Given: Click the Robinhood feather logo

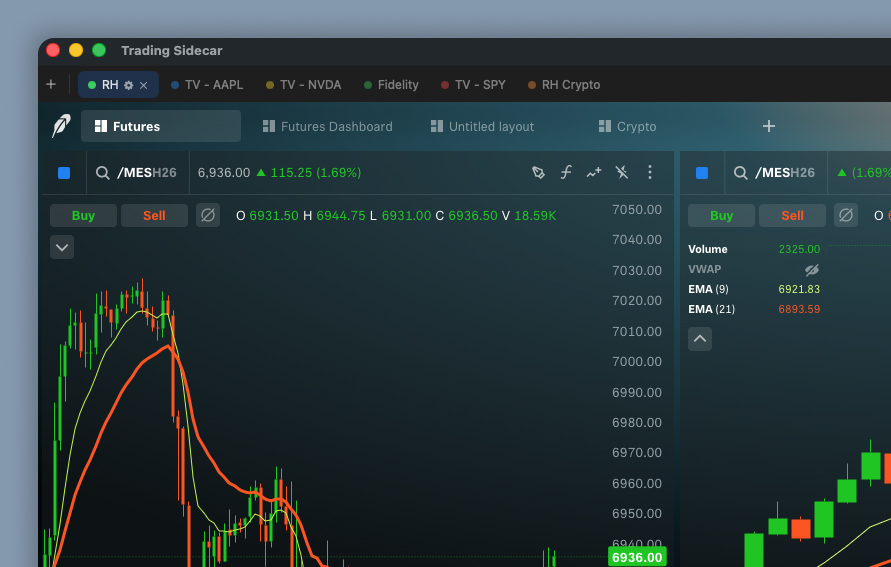Looking at the screenshot, I should pyautogui.click(x=61, y=126).
